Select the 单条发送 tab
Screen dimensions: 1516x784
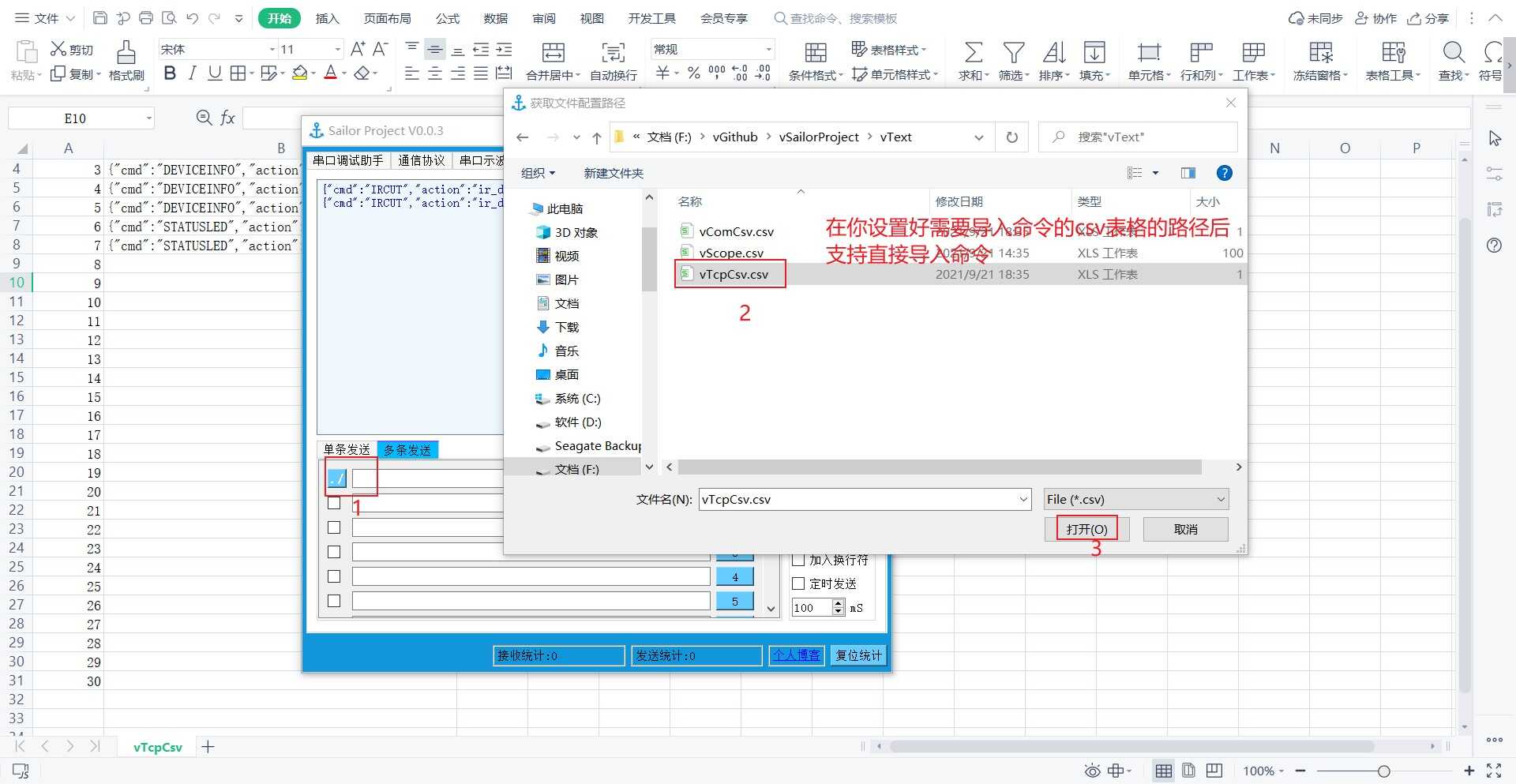[x=347, y=449]
